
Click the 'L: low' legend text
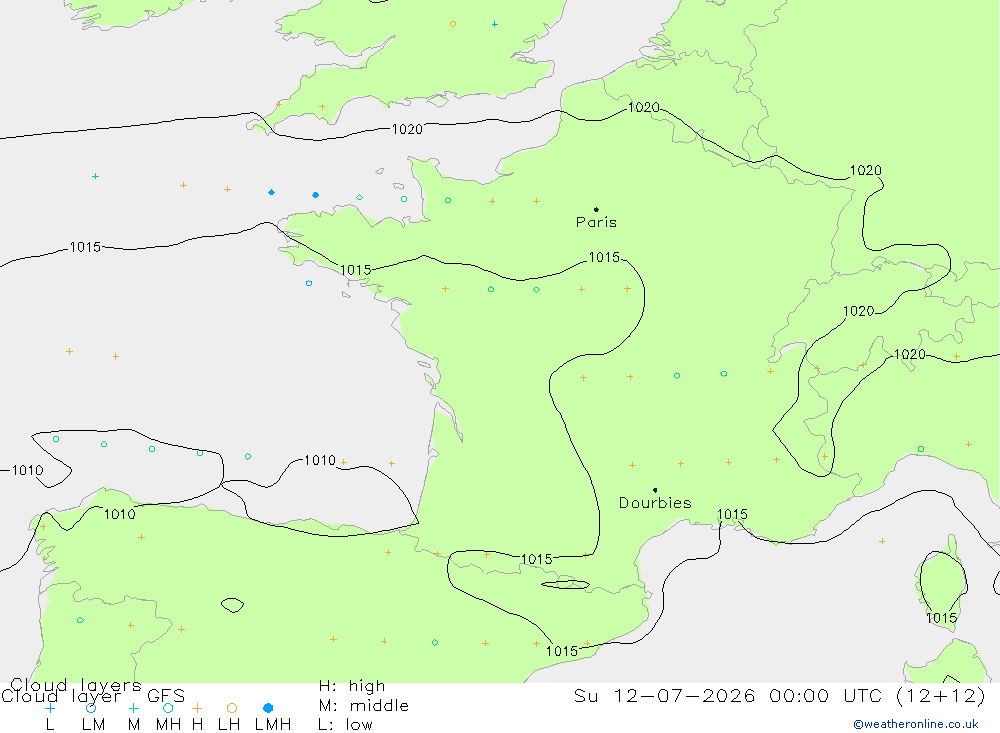[345, 725]
